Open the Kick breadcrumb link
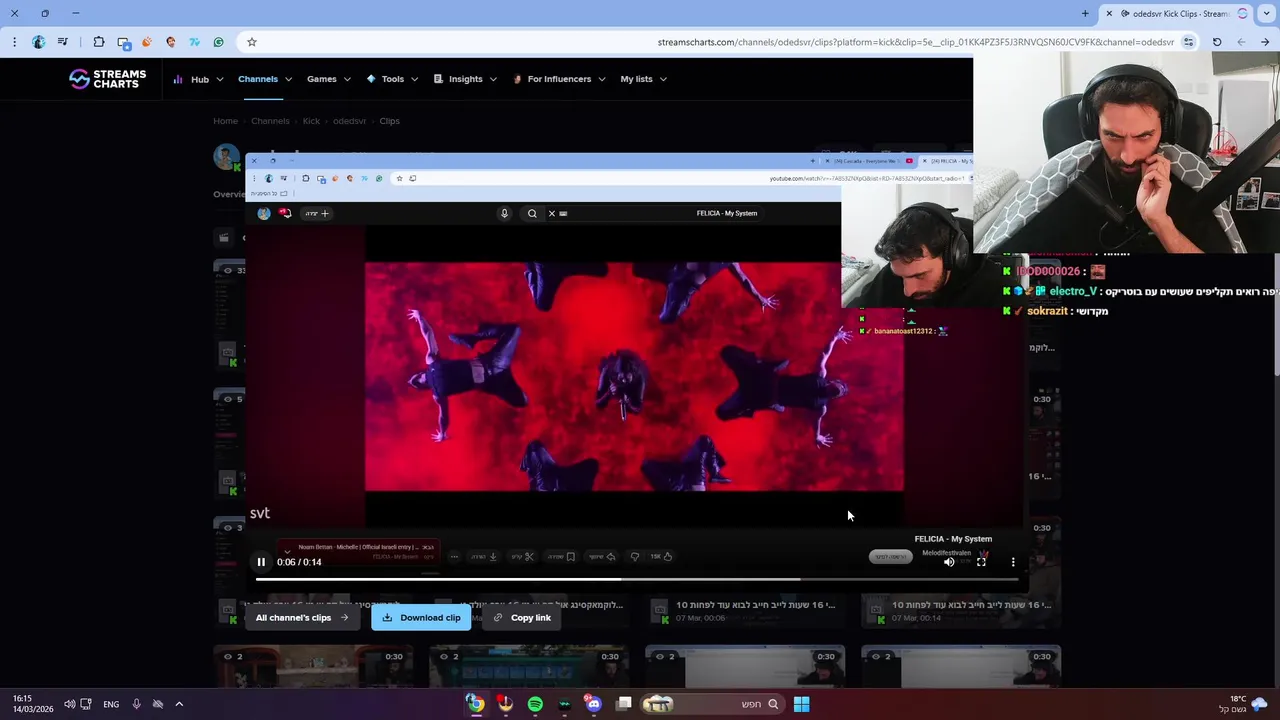The image size is (1280, 720). click(311, 121)
